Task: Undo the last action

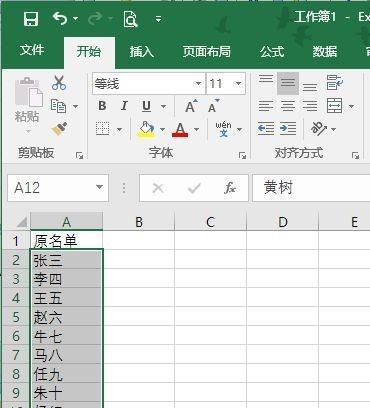Action: 60,18
